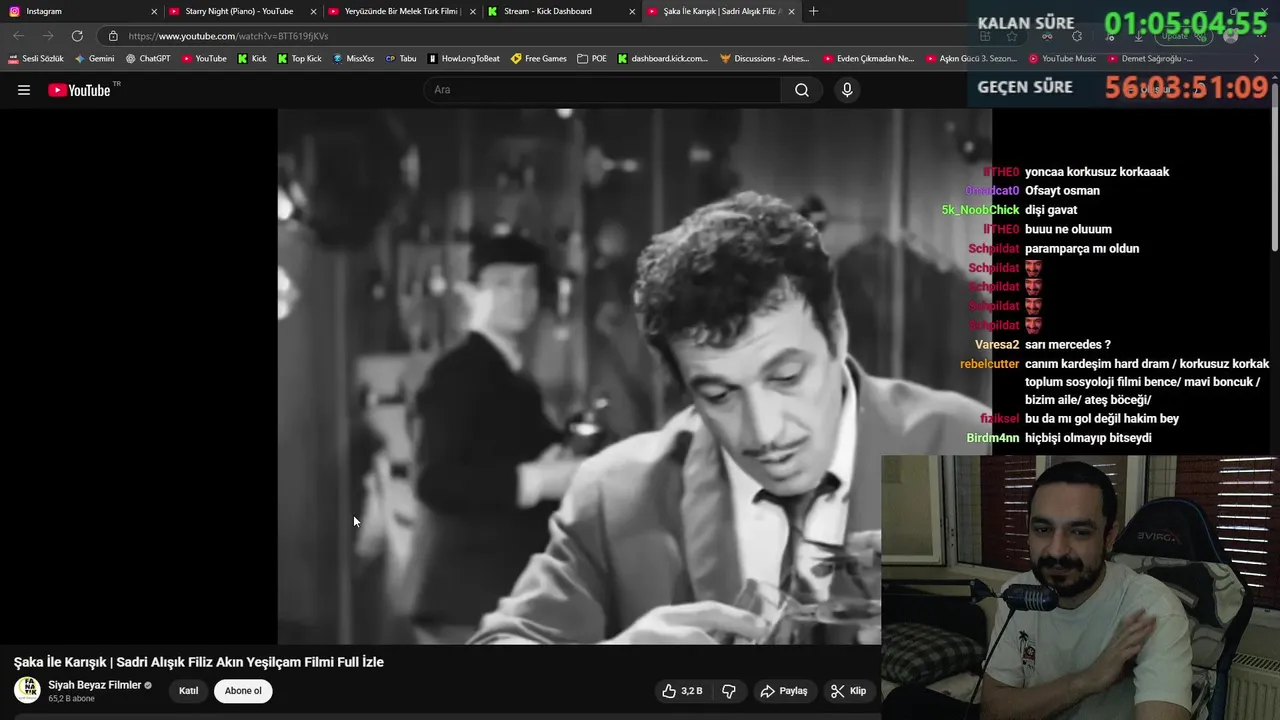Screen dimensions: 1280x720
Task: Open the Discussions - Ashes bookmark
Action: tap(765, 59)
